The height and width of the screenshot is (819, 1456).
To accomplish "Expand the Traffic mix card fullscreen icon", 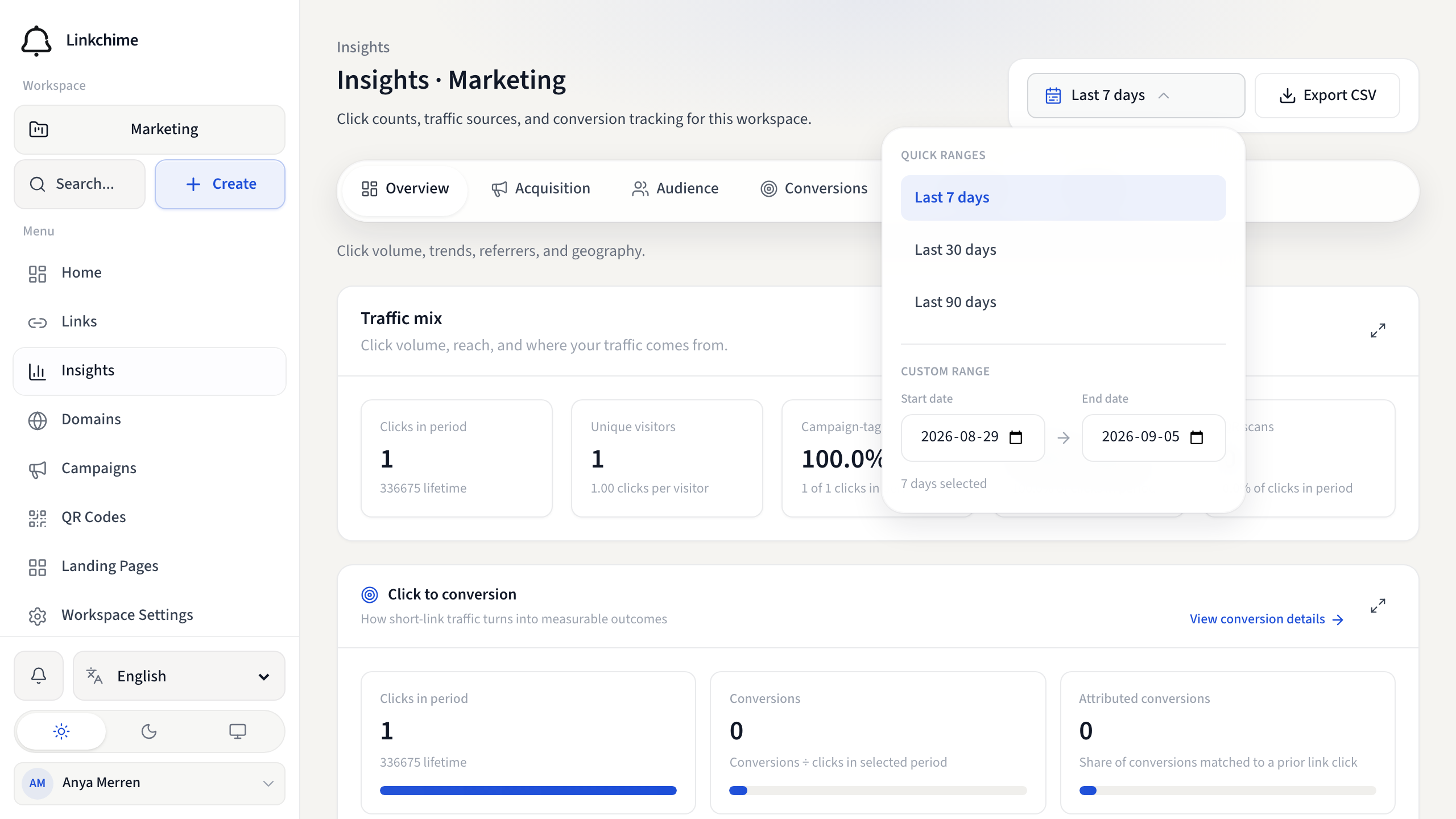I will point(1378,330).
